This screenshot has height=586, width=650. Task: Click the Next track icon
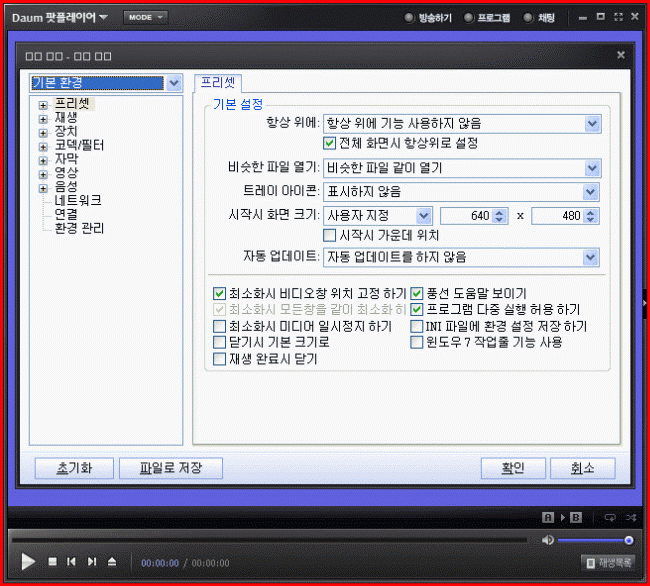tap(92, 562)
